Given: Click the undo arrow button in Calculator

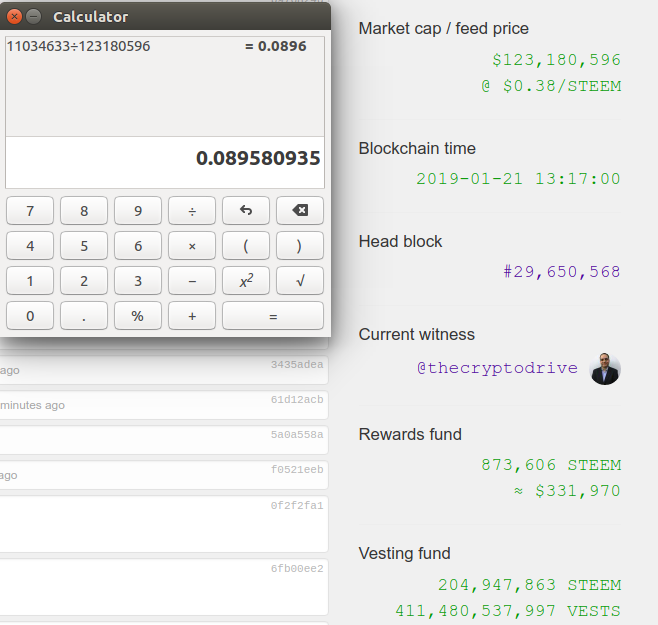Looking at the screenshot, I should tap(246, 210).
